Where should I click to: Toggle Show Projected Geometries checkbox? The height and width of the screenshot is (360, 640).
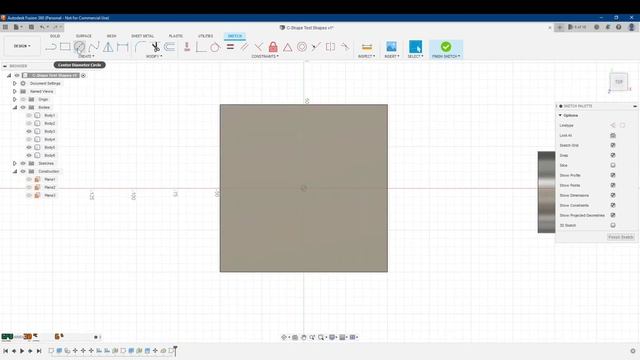tap(613, 215)
